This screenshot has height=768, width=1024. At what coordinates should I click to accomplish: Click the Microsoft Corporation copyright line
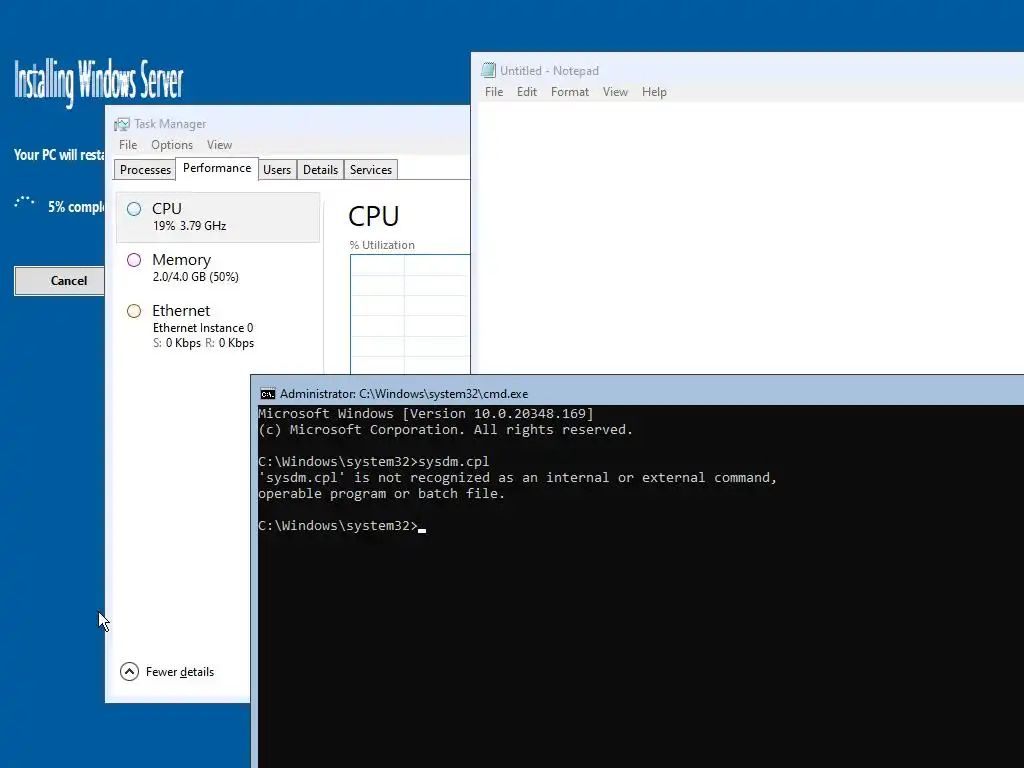click(445, 430)
